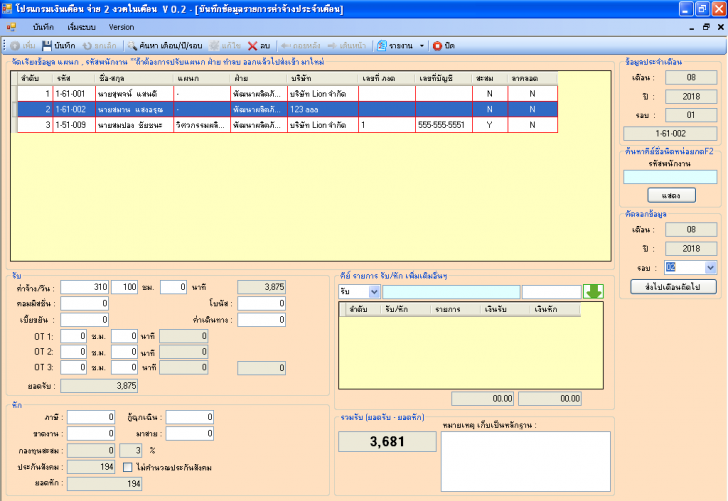
Task: Click the red ปิด (Close) toolbar icon
Action: tap(437, 46)
